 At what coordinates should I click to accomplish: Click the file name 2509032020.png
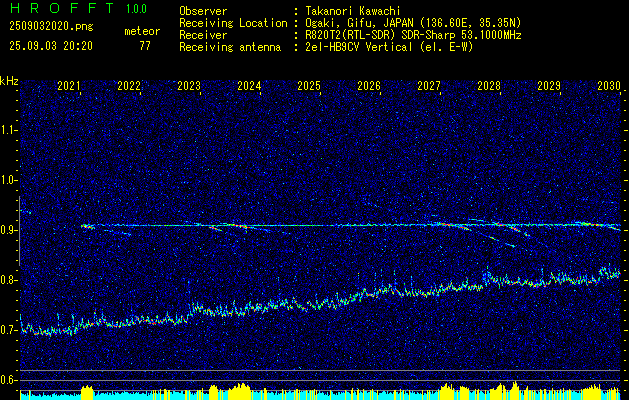51,26
